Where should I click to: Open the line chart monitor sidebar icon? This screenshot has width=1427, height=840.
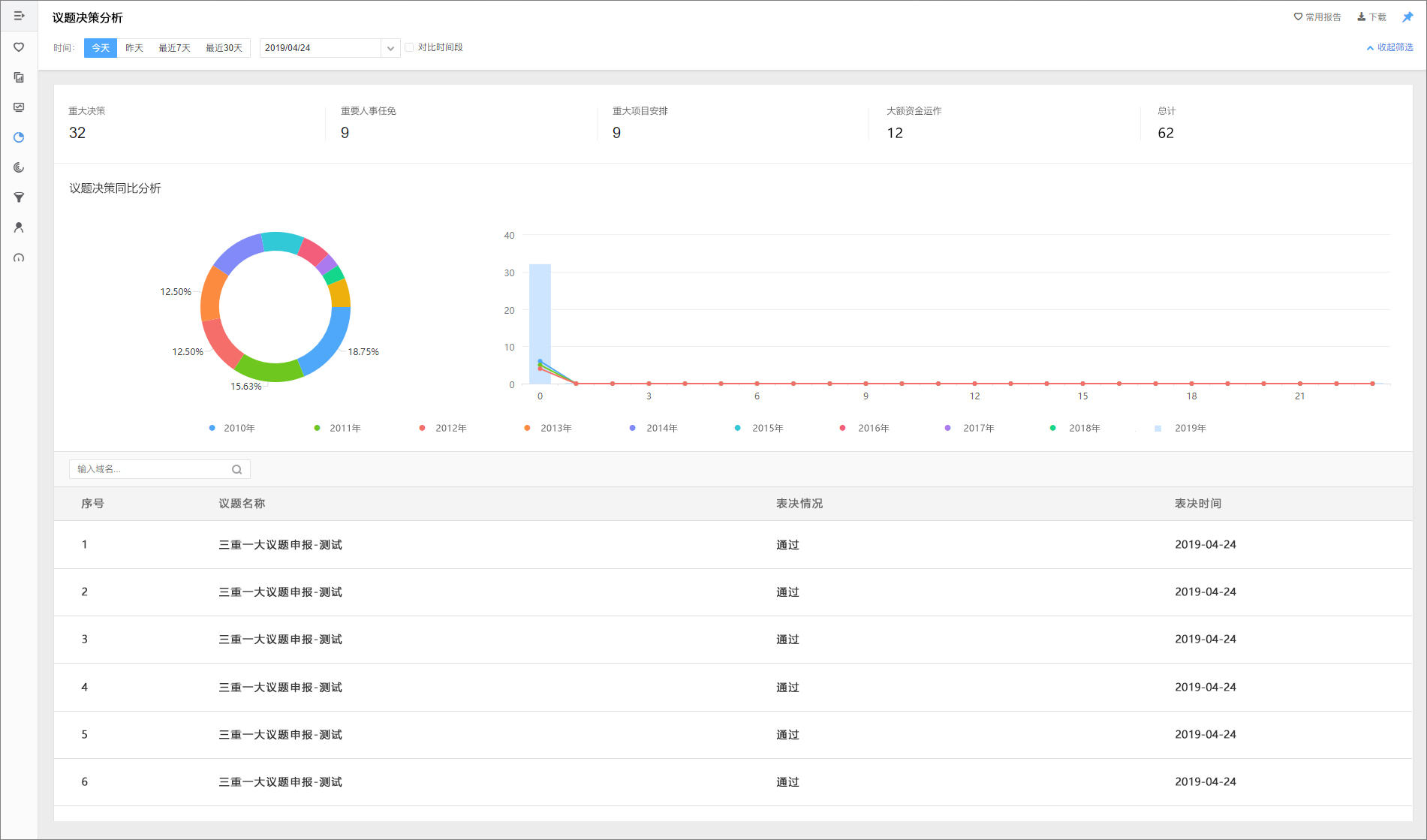coord(19,107)
